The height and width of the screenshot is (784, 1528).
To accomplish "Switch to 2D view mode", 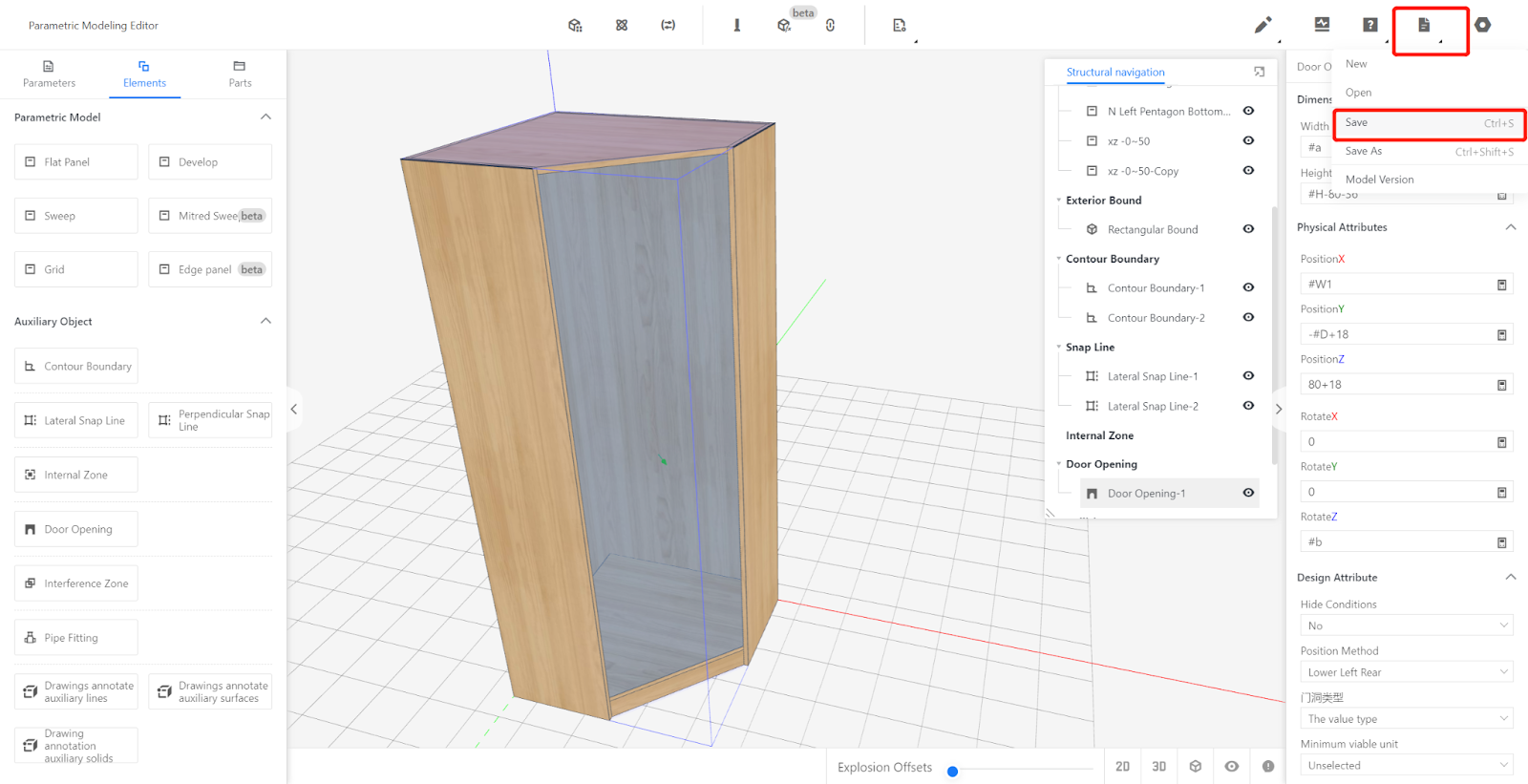I will click(x=1122, y=767).
